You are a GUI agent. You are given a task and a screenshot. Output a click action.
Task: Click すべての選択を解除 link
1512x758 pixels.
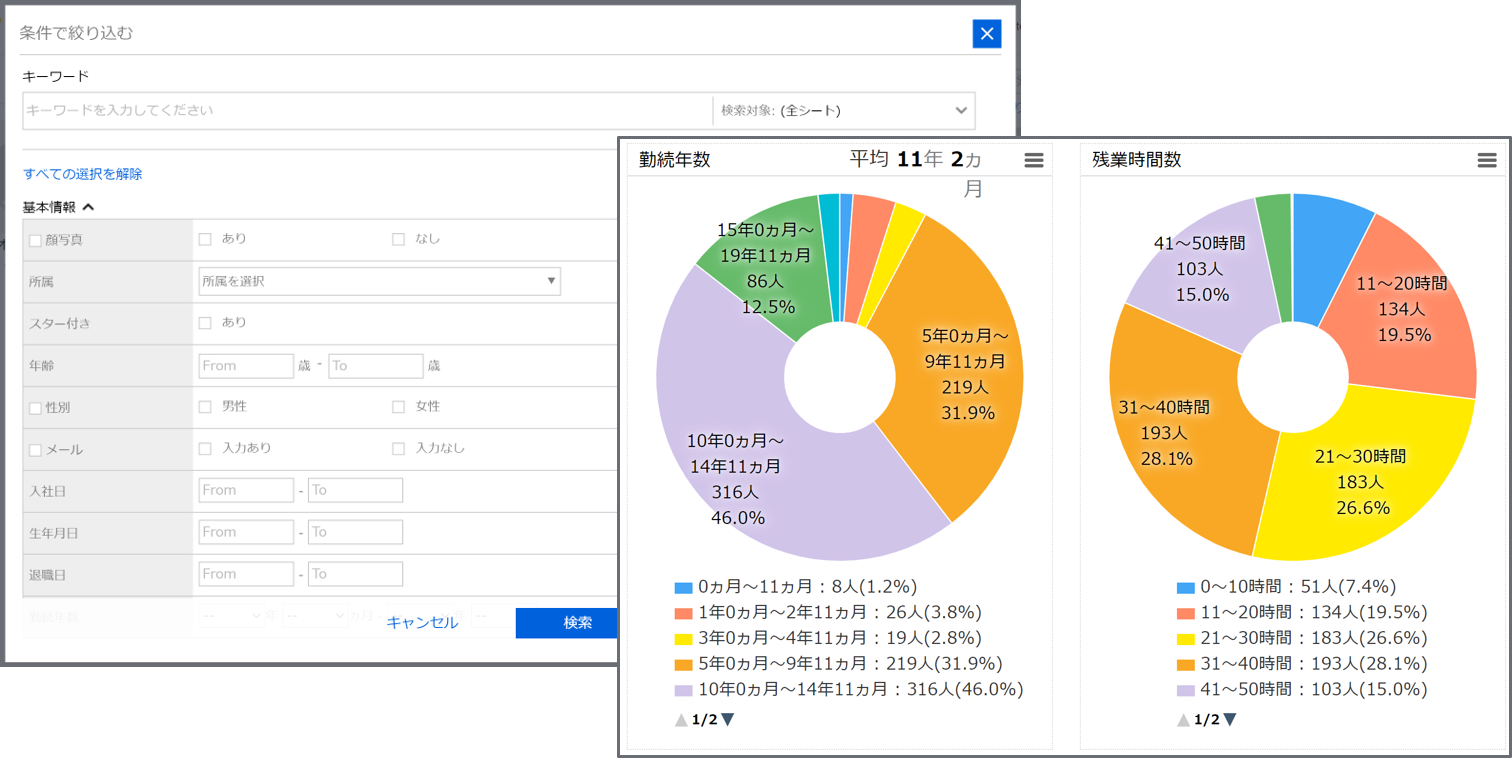click(83, 174)
